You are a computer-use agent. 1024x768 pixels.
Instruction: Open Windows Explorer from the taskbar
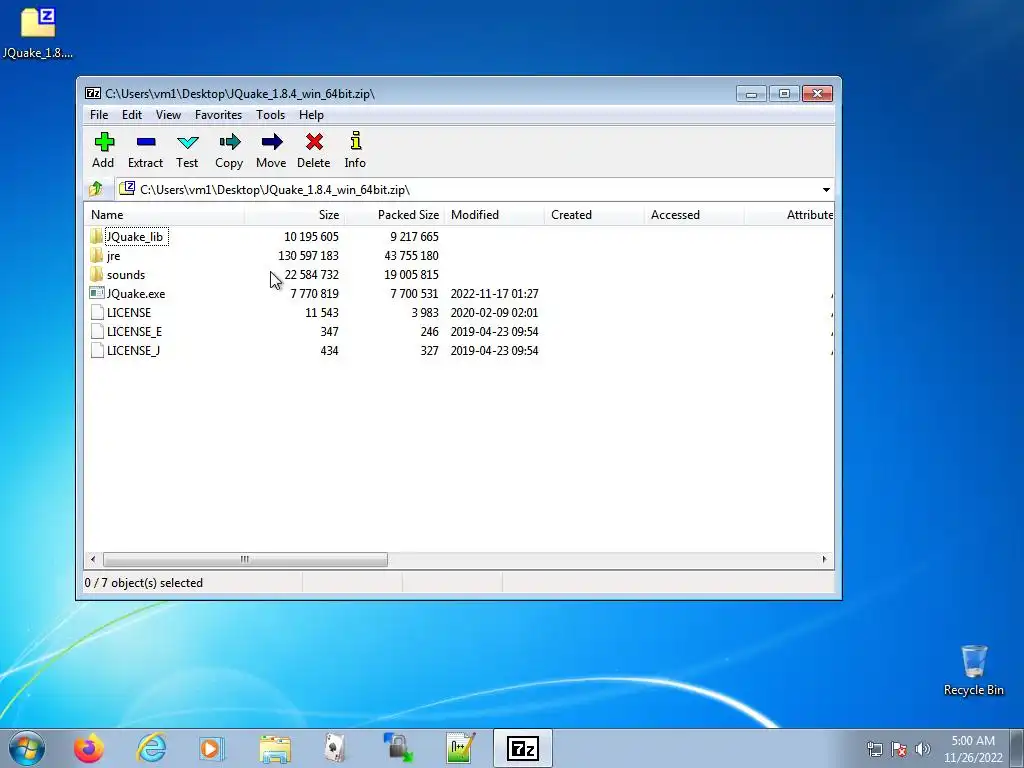pos(274,748)
